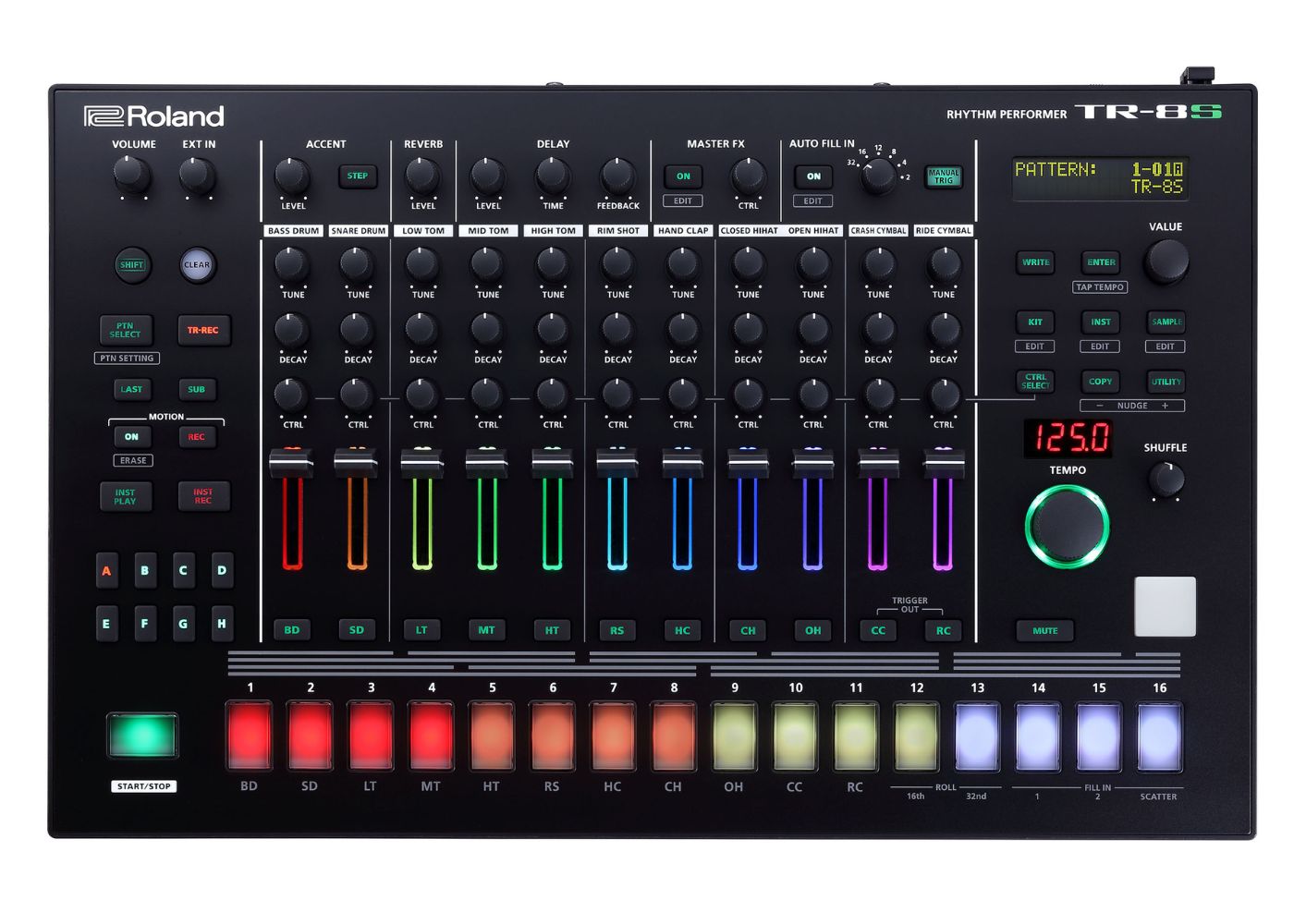Select pattern variation H button

222,624
